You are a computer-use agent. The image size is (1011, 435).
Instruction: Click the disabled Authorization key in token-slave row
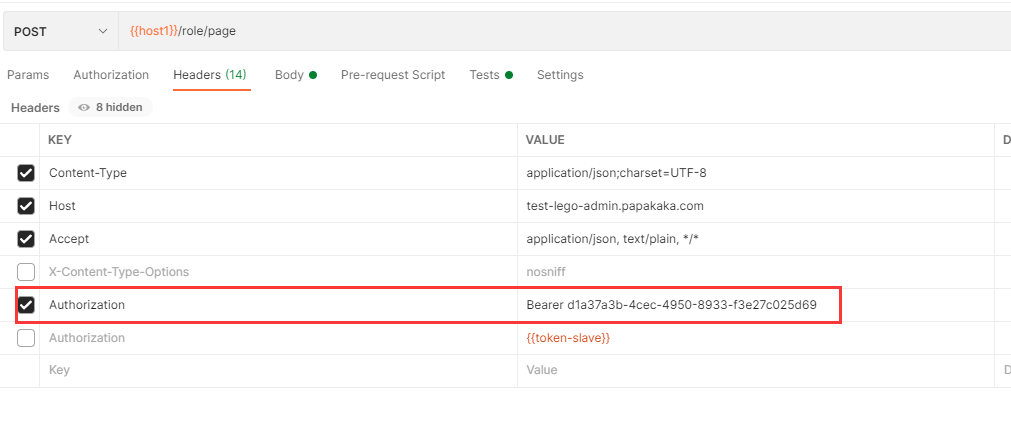coord(279,338)
